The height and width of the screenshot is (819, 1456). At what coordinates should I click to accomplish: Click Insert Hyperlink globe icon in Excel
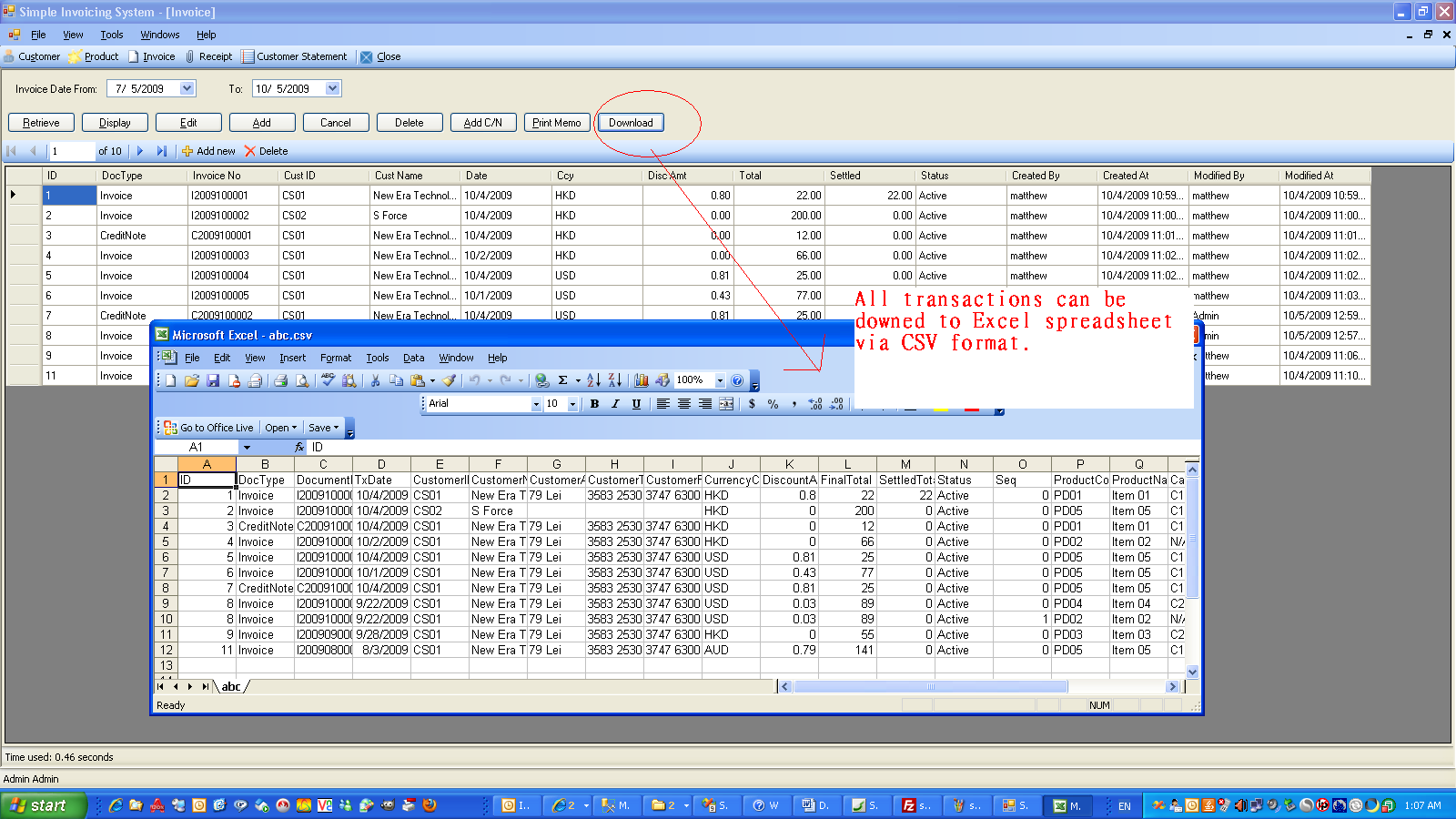click(541, 380)
